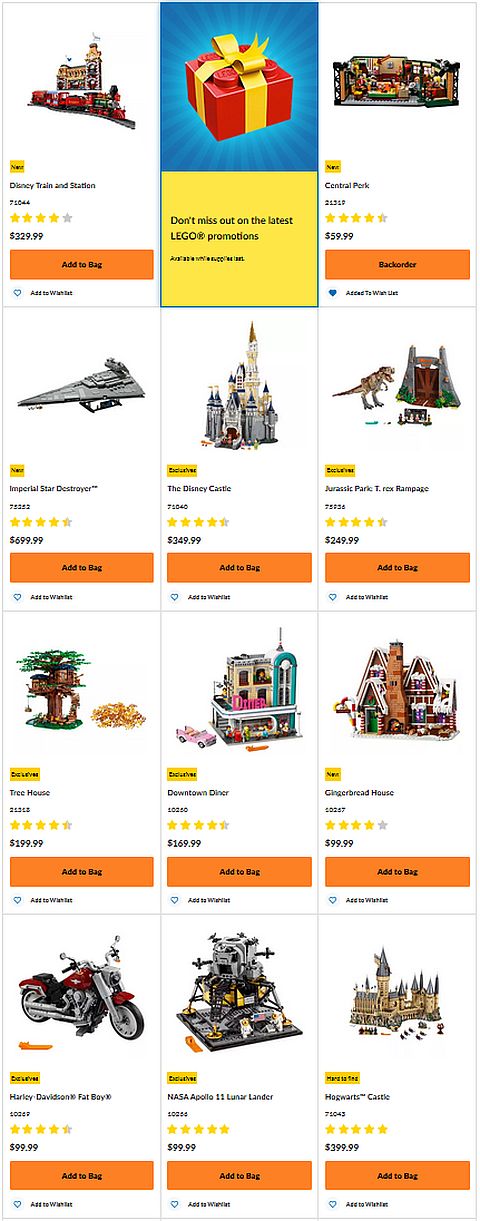Open Downtown Diner product title link
This screenshot has height=1221, width=480.
tap(198, 793)
